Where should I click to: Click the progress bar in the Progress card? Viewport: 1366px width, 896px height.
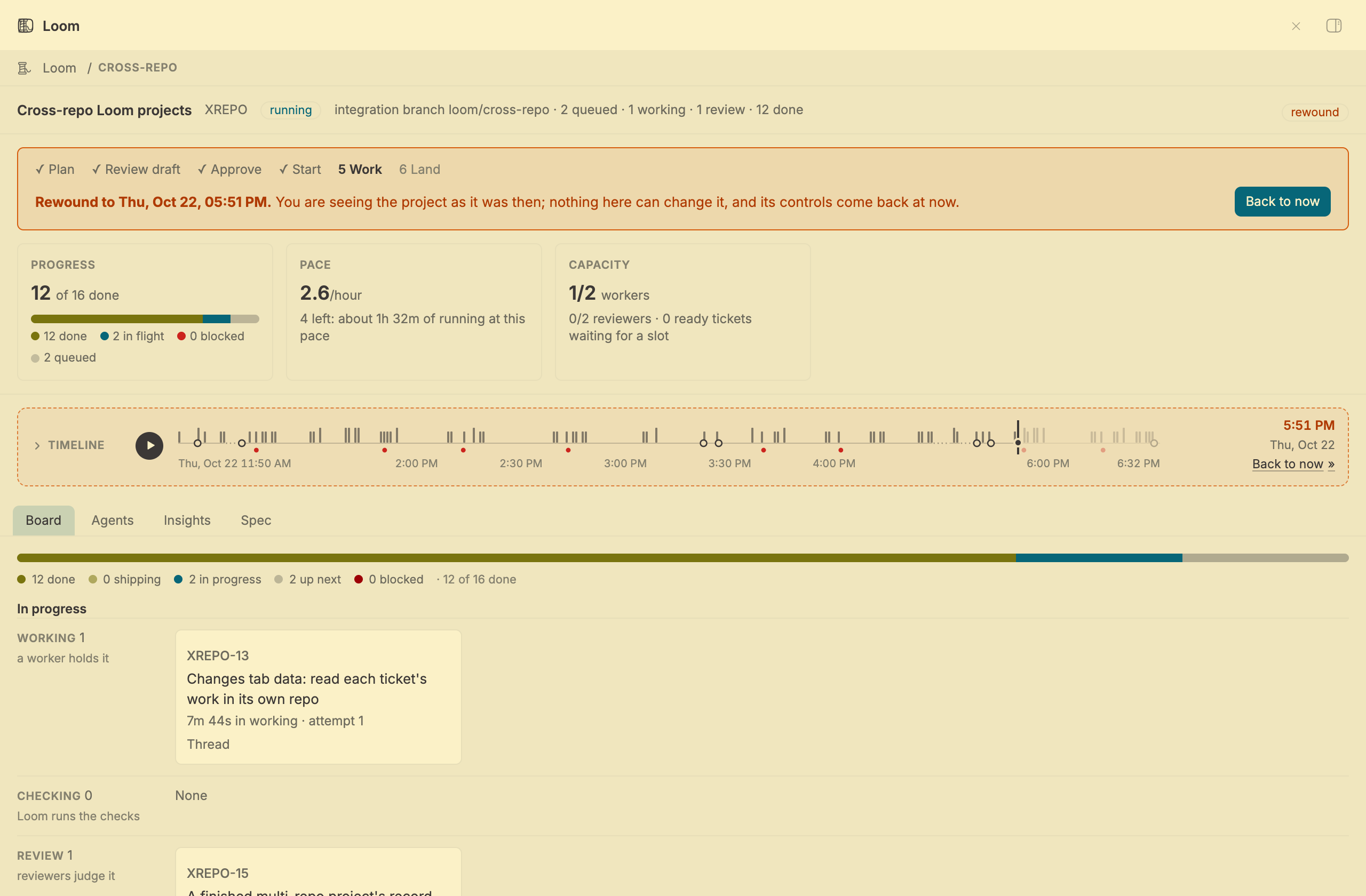pyautogui.click(x=145, y=318)
